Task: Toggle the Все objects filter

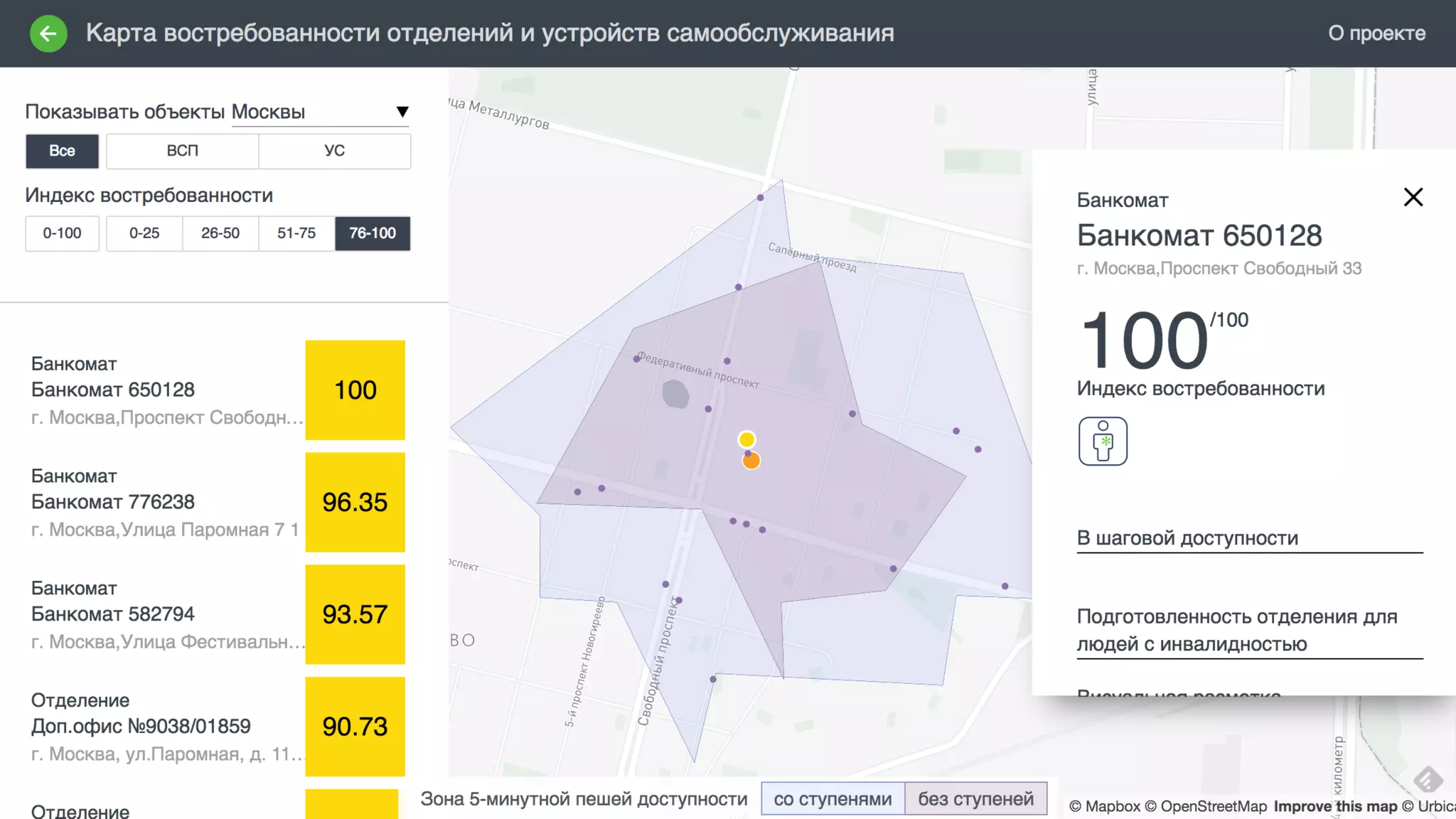Action: coord(62,151)
